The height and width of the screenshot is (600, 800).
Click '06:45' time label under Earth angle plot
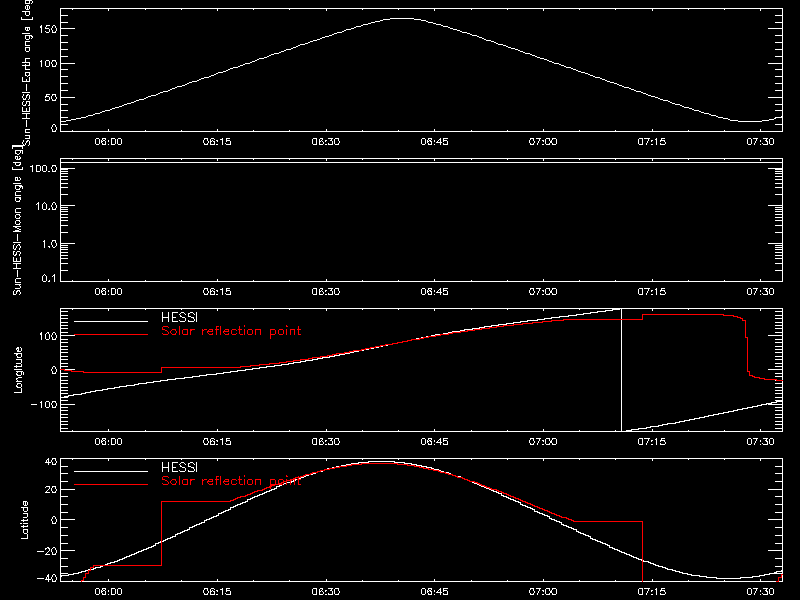tap(434, 142)
